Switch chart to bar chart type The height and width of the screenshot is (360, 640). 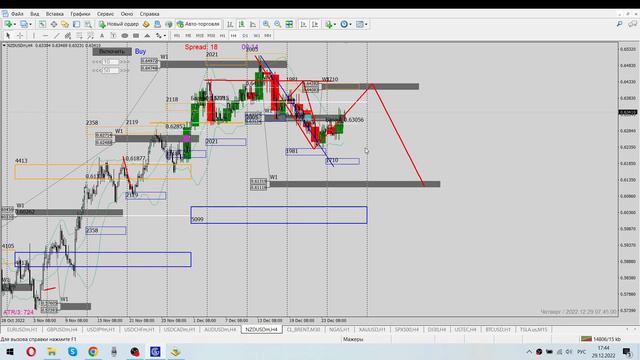[x=230, y=24]
